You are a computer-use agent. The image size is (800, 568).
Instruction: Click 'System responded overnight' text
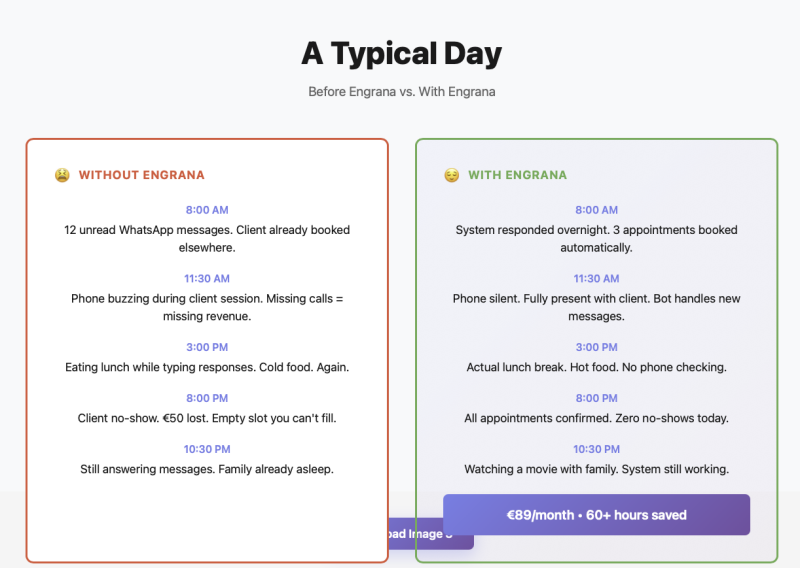pyautogui.click(x=596, y=238)
